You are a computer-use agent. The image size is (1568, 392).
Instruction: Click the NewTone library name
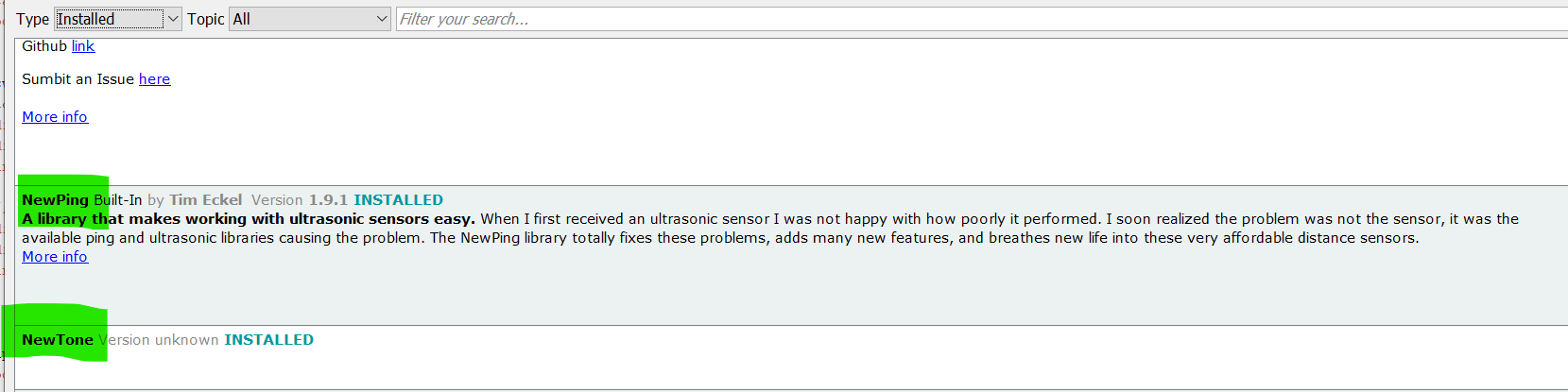coord(58,340)
